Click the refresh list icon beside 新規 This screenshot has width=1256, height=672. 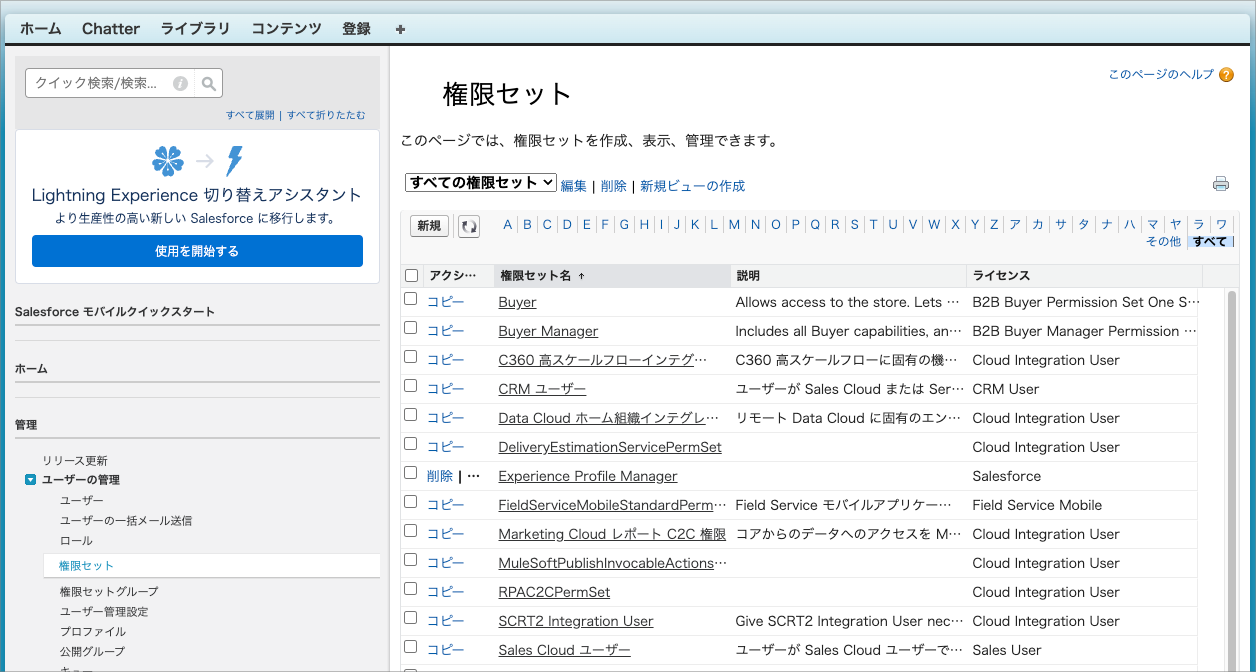click(469, 226)
